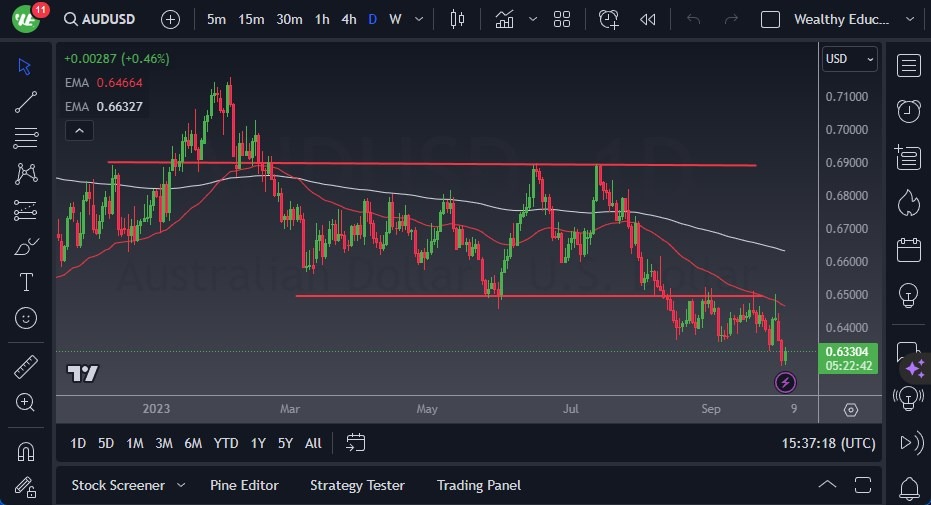Click the 4h timeframe button
The image size is (931, 505).
point(348,19)
